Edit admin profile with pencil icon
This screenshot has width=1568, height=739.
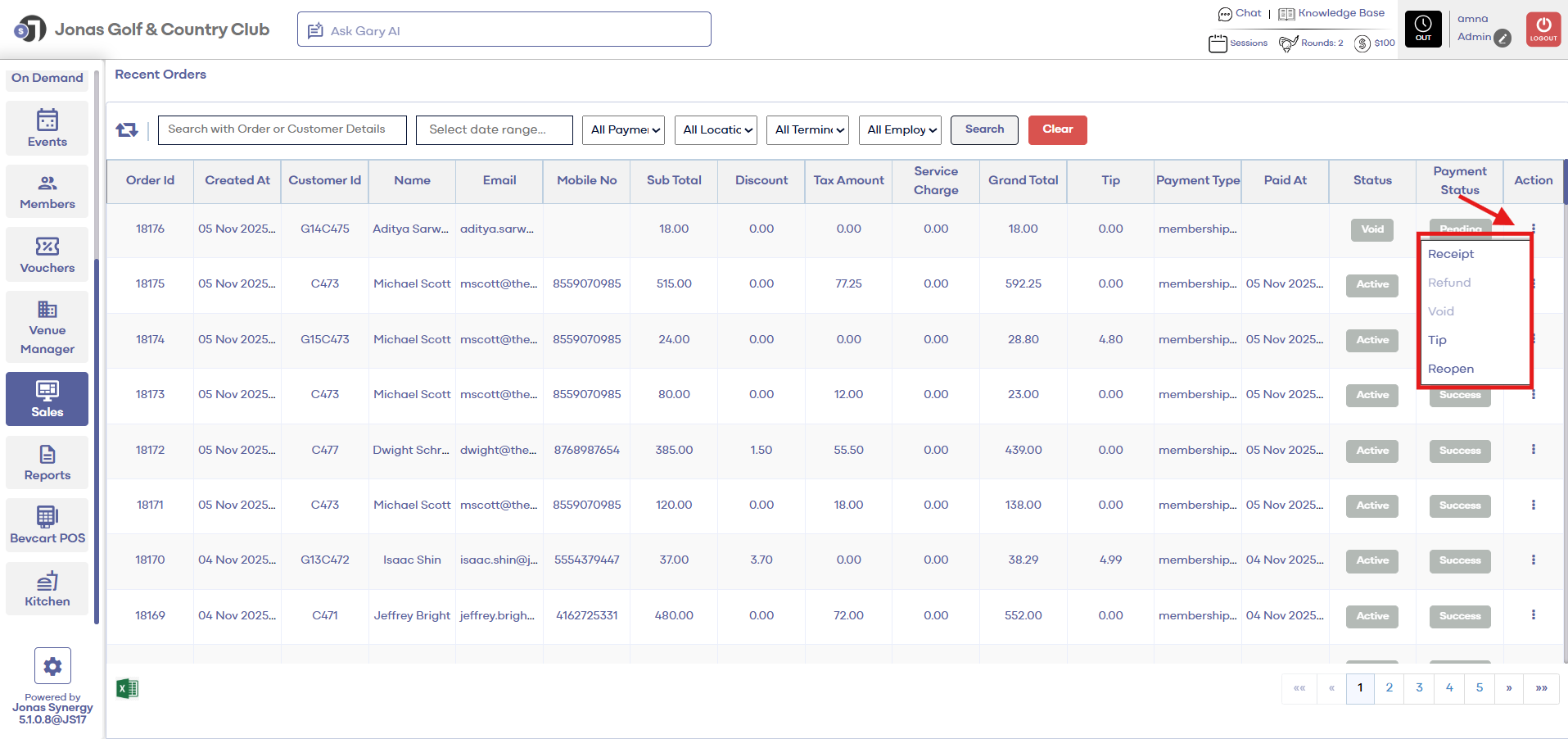(x=1502, y=38)
